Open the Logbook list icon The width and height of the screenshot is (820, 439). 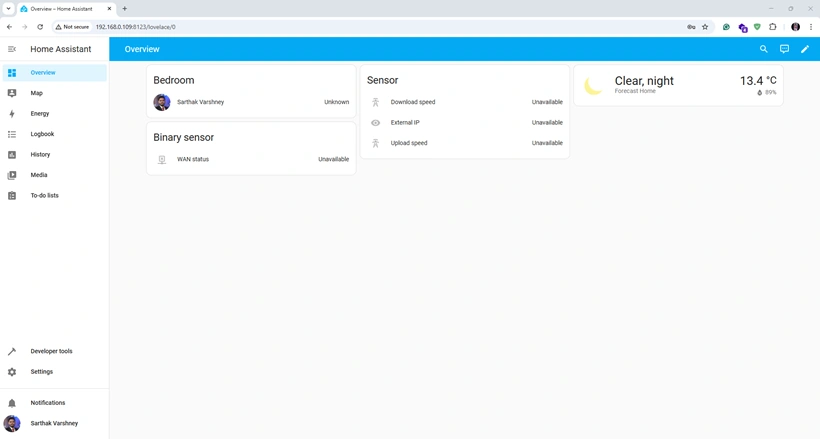point(12,134)
